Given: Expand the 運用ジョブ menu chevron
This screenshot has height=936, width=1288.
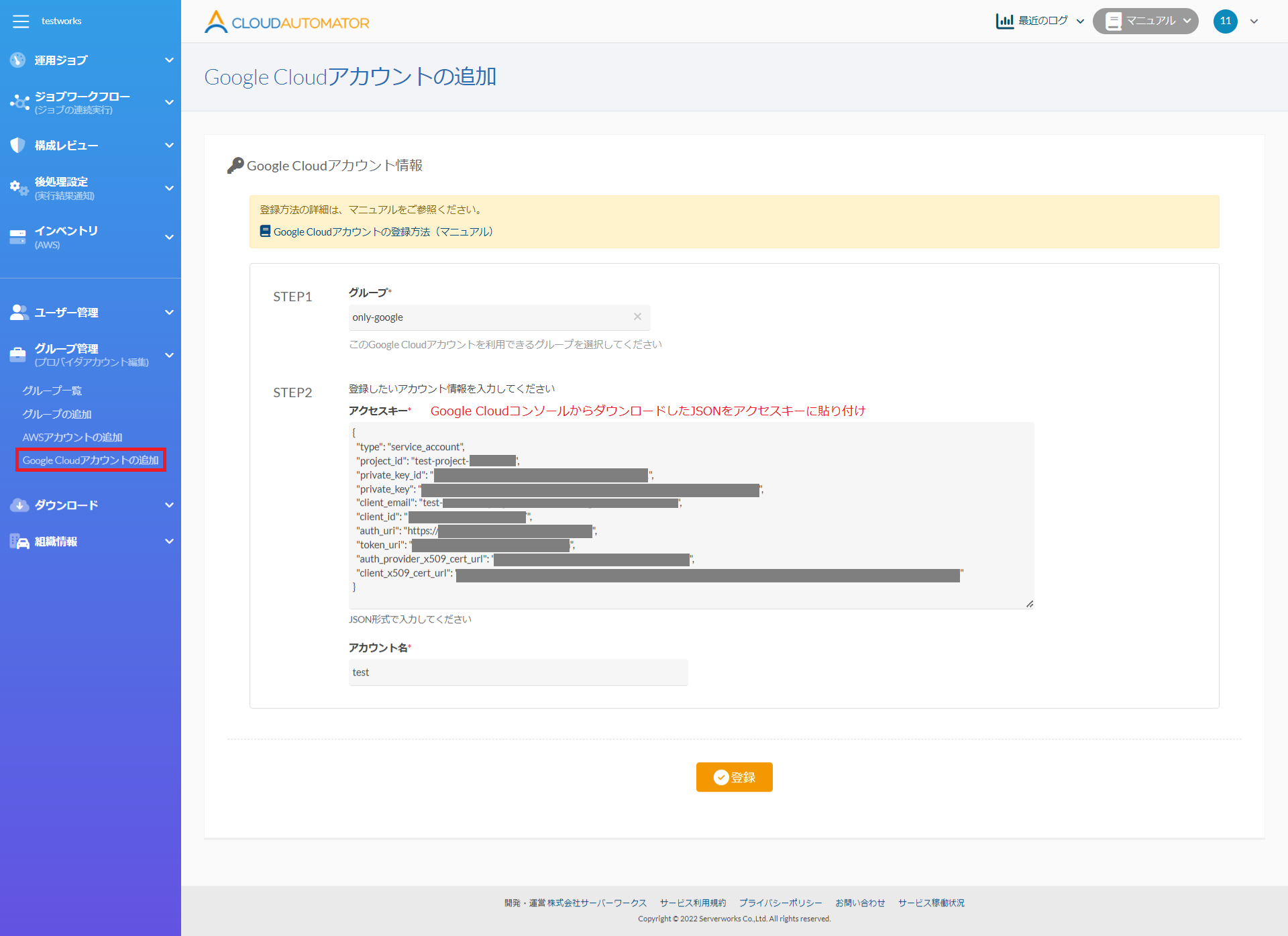Looking at the screenshot, I should click(x=169, y=60).
